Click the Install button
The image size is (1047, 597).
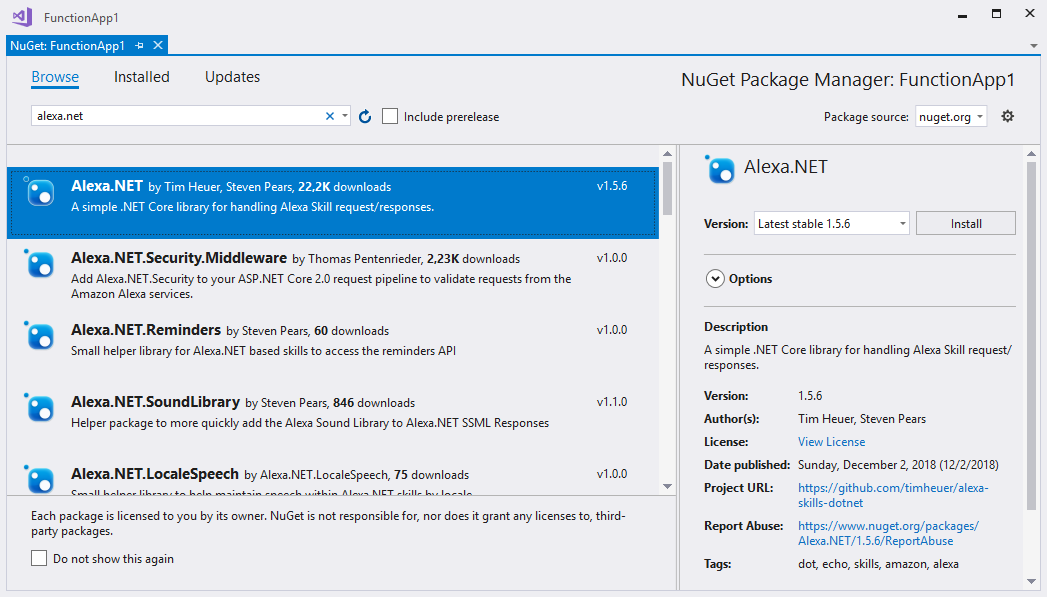[x=965, y=224]
